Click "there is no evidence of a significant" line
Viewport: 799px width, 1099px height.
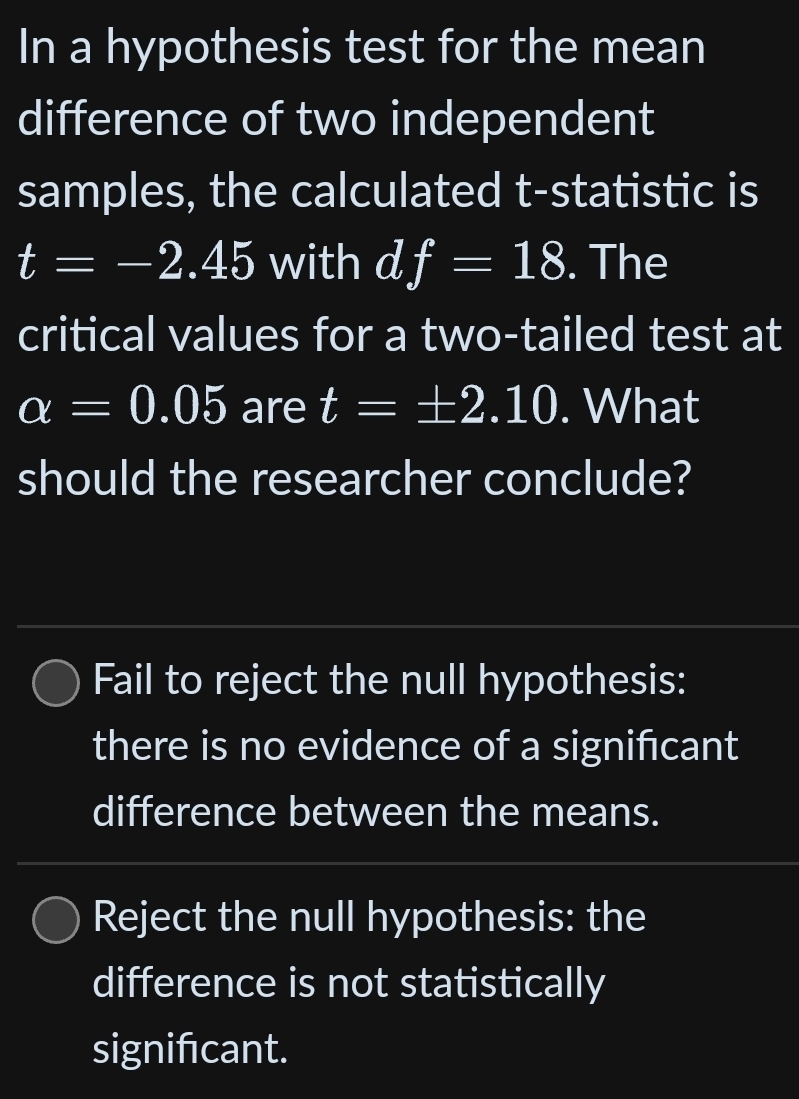click(x=415, y=747)
